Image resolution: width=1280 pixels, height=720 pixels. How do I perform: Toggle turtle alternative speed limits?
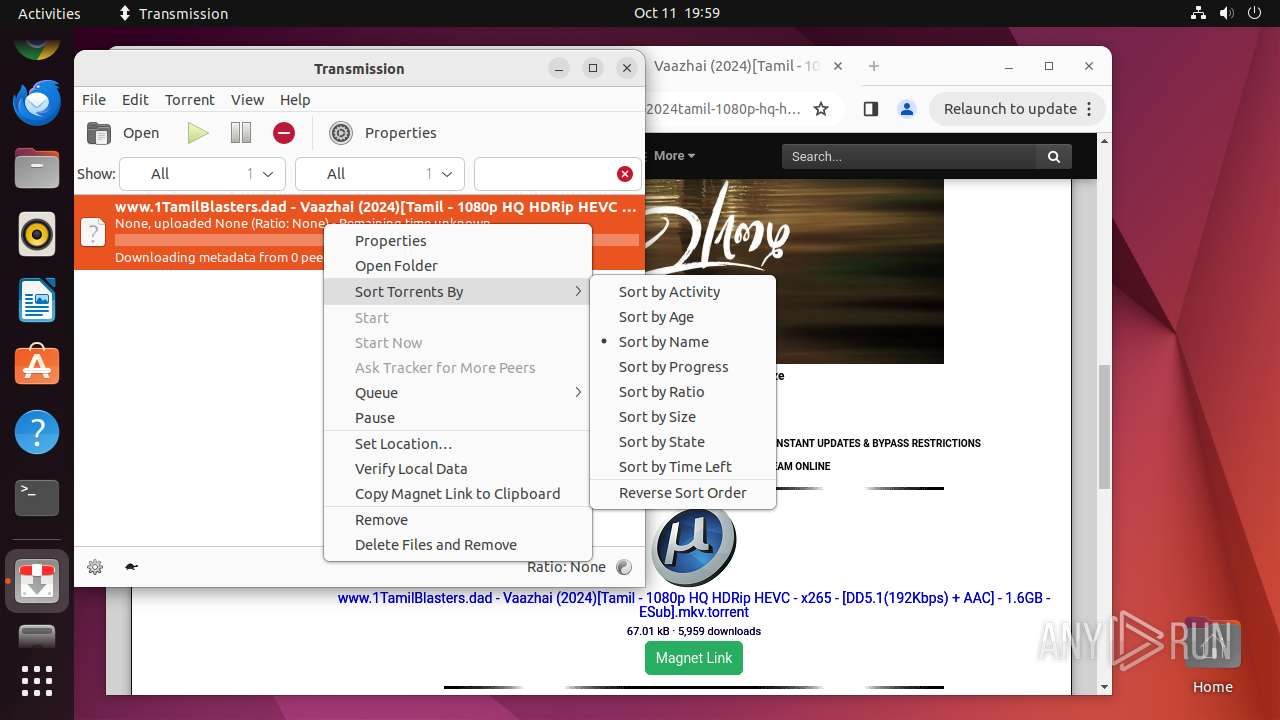pos(131,567)
